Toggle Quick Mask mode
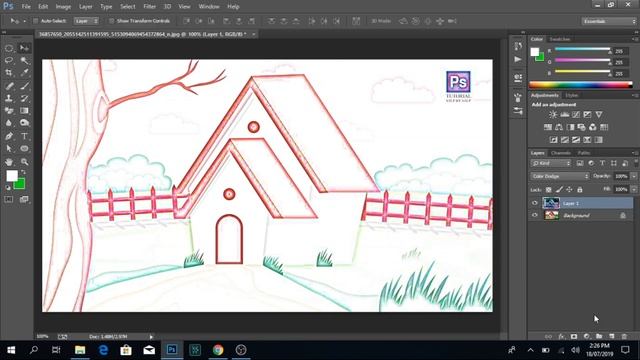Image resolution: width=640 pixels, height=360 pixels. tap(9, 200)
